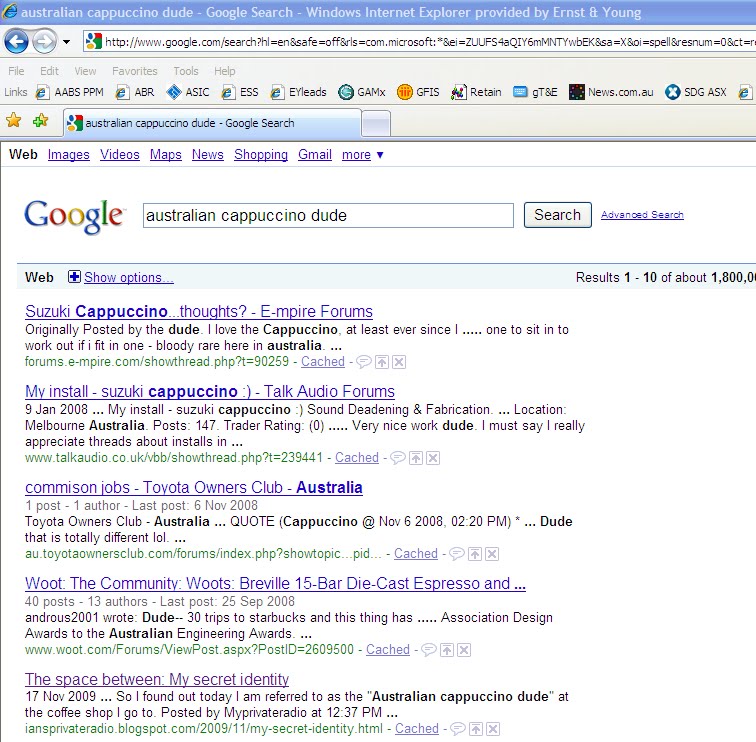The height and width of the screenshot is (742, 756).
Task: Click remove X icon on Talk Audio result
Action: (x=433, y=458)
